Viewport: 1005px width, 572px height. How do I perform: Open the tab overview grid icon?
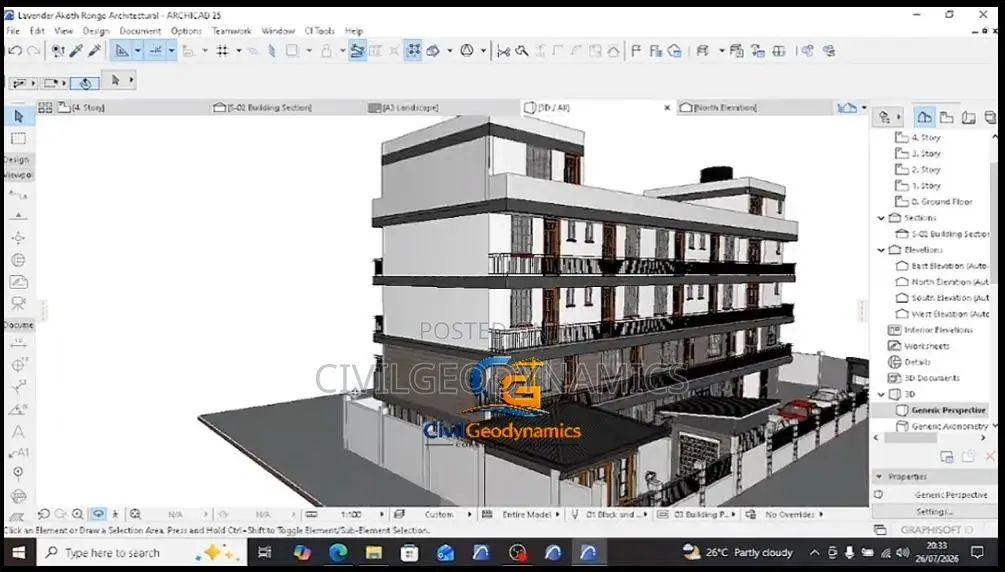click(45, 108)
